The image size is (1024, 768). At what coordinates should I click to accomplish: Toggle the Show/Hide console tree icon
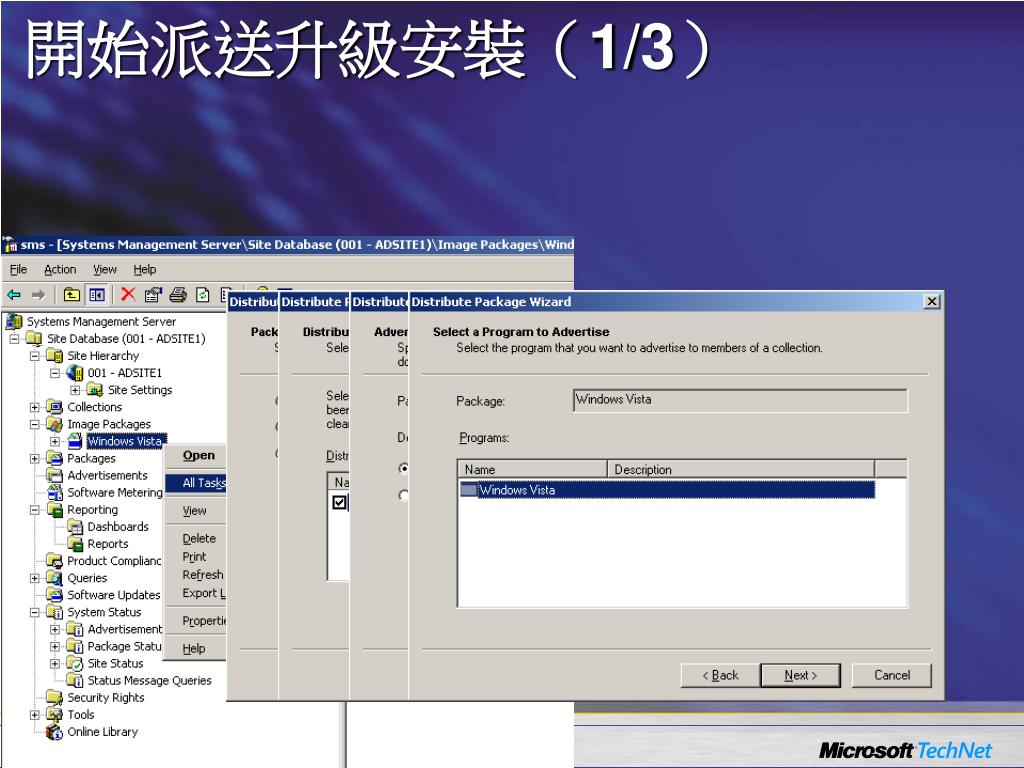[97, 295]
